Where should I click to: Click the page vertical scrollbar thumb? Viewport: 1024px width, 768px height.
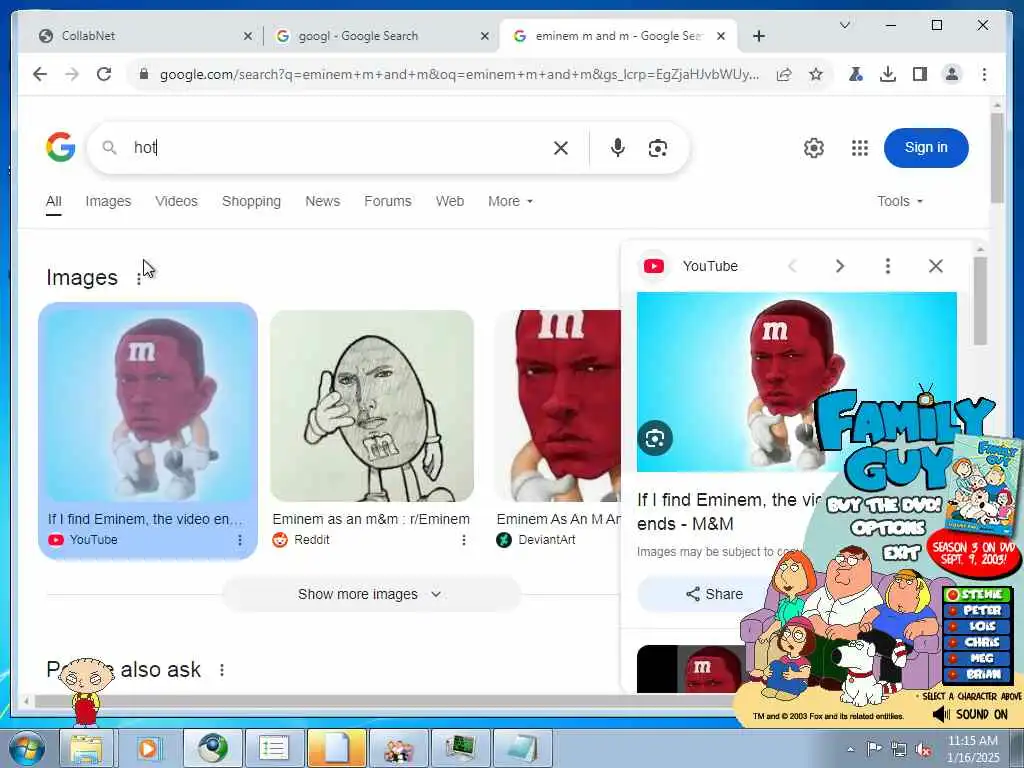tap(997, 157)
